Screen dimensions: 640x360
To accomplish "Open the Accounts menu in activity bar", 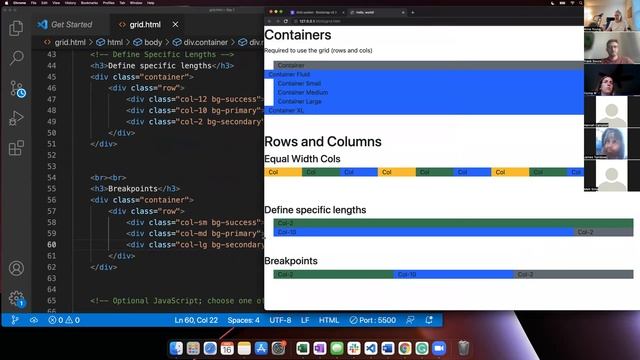I will (x=16, y=268).
